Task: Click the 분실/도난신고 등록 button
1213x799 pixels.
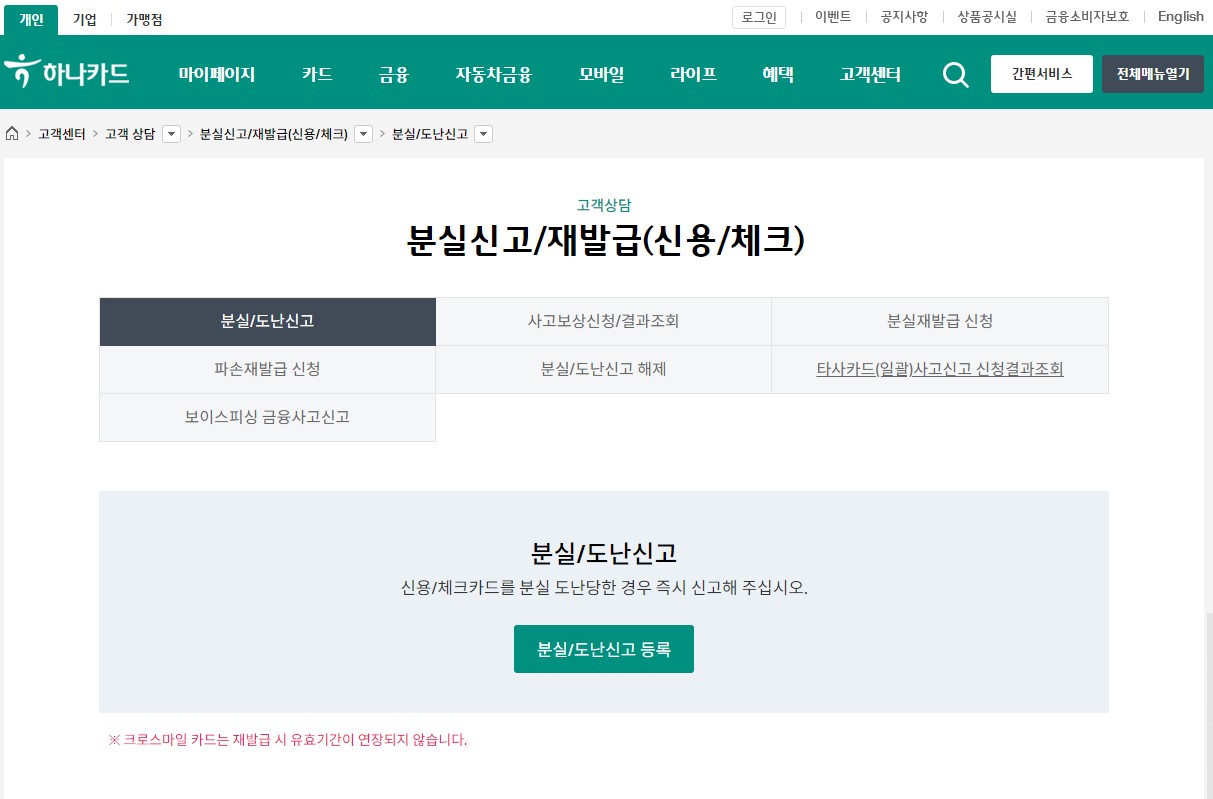Action: [603, 648]
